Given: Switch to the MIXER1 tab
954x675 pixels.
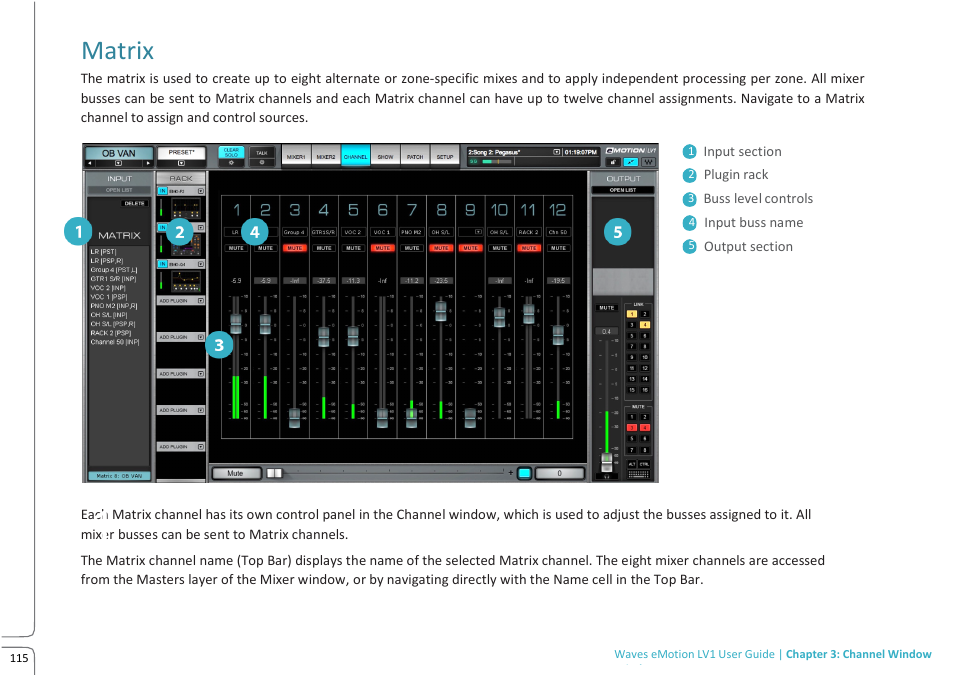Looking at the screenshot, I should (296, 156).
